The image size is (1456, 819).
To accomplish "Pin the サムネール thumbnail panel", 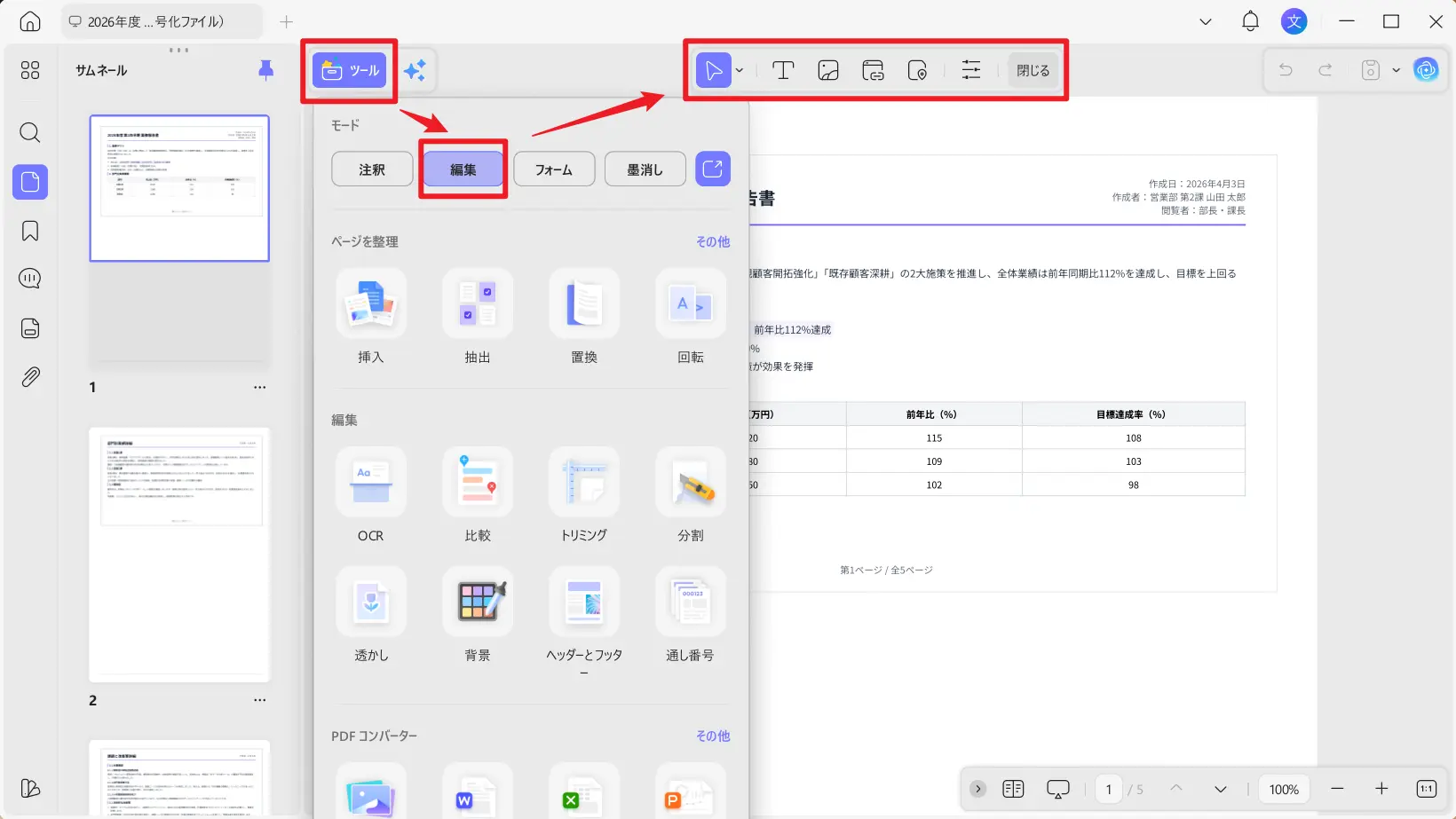I will point(265,70).
